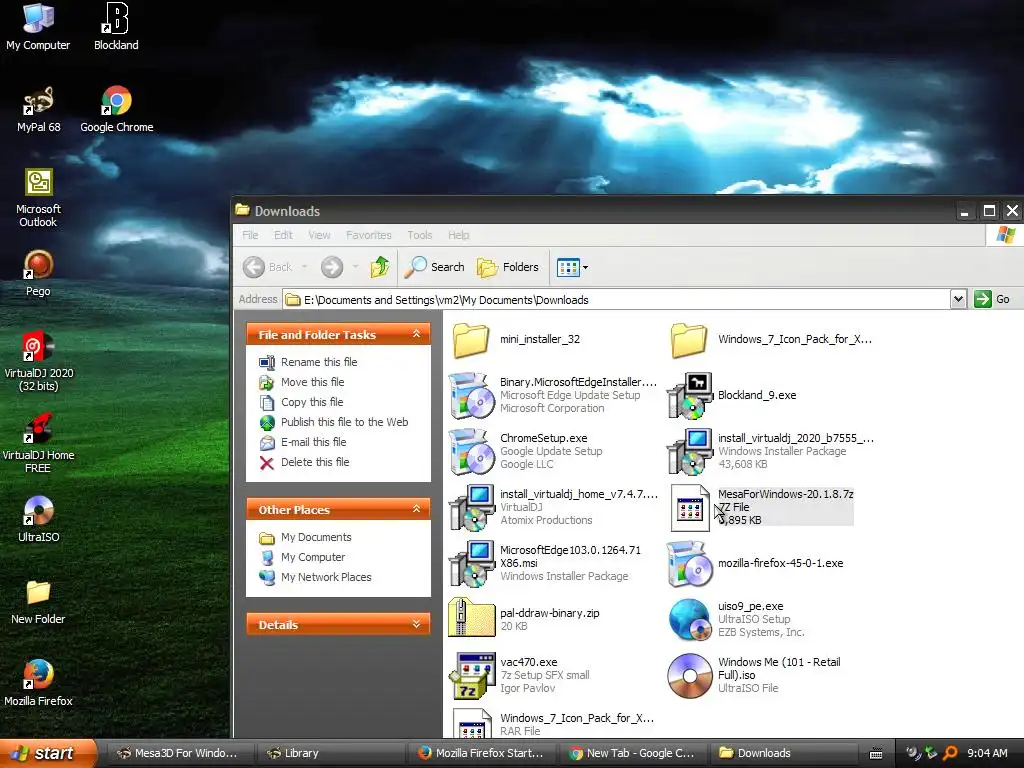Screen dimensions: 1024x768
Task: Click Delete this file
Action: [x=315, y=462]
